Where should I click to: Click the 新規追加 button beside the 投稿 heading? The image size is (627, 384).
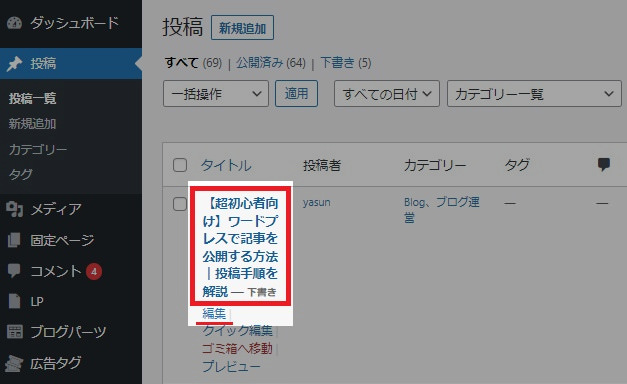[x=242, y=28]
